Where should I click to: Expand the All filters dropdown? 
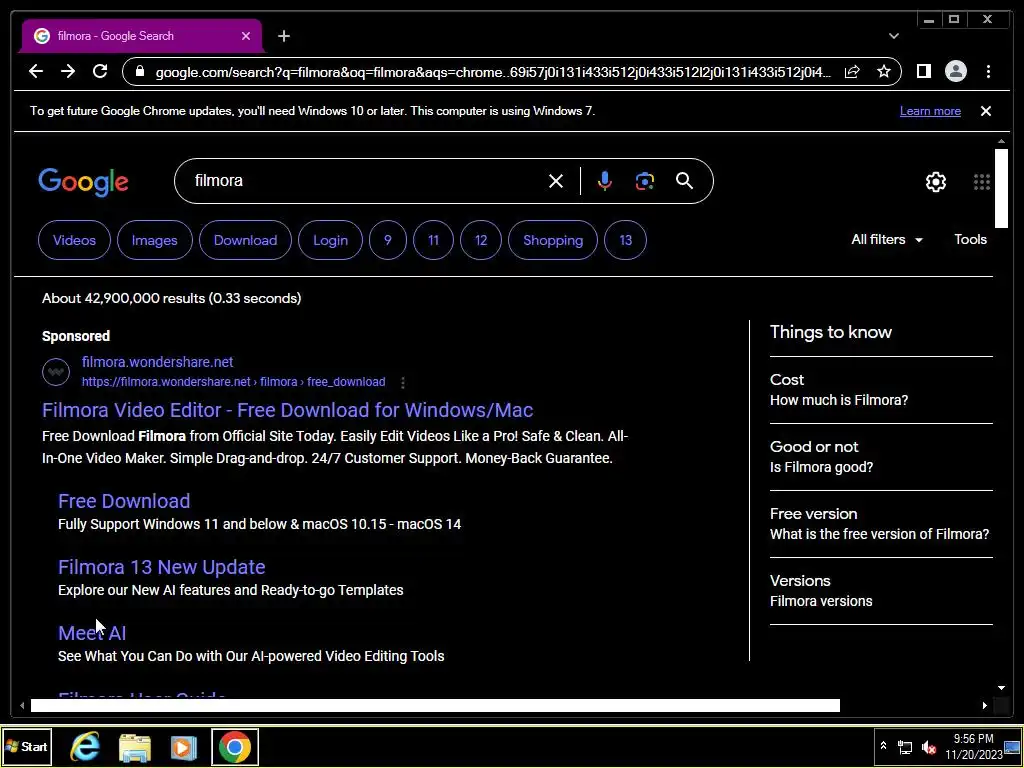tap(887, 240)
